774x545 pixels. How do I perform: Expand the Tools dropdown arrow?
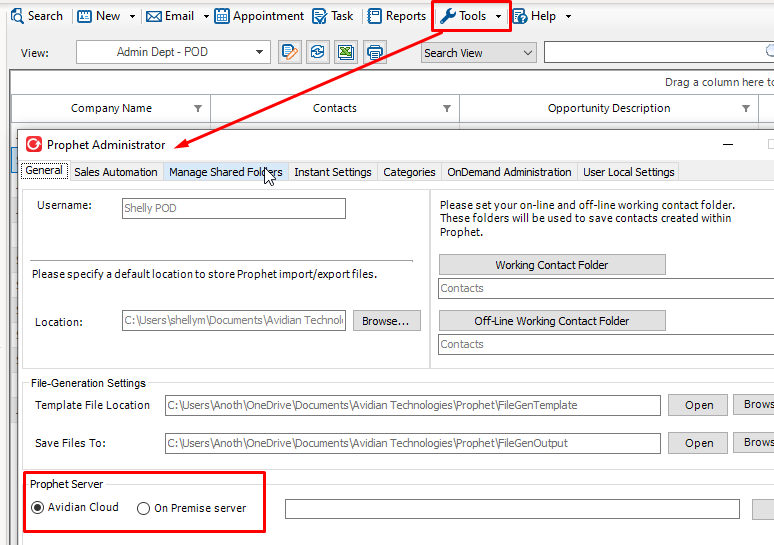pyautogui.click(x=499, y=17)
